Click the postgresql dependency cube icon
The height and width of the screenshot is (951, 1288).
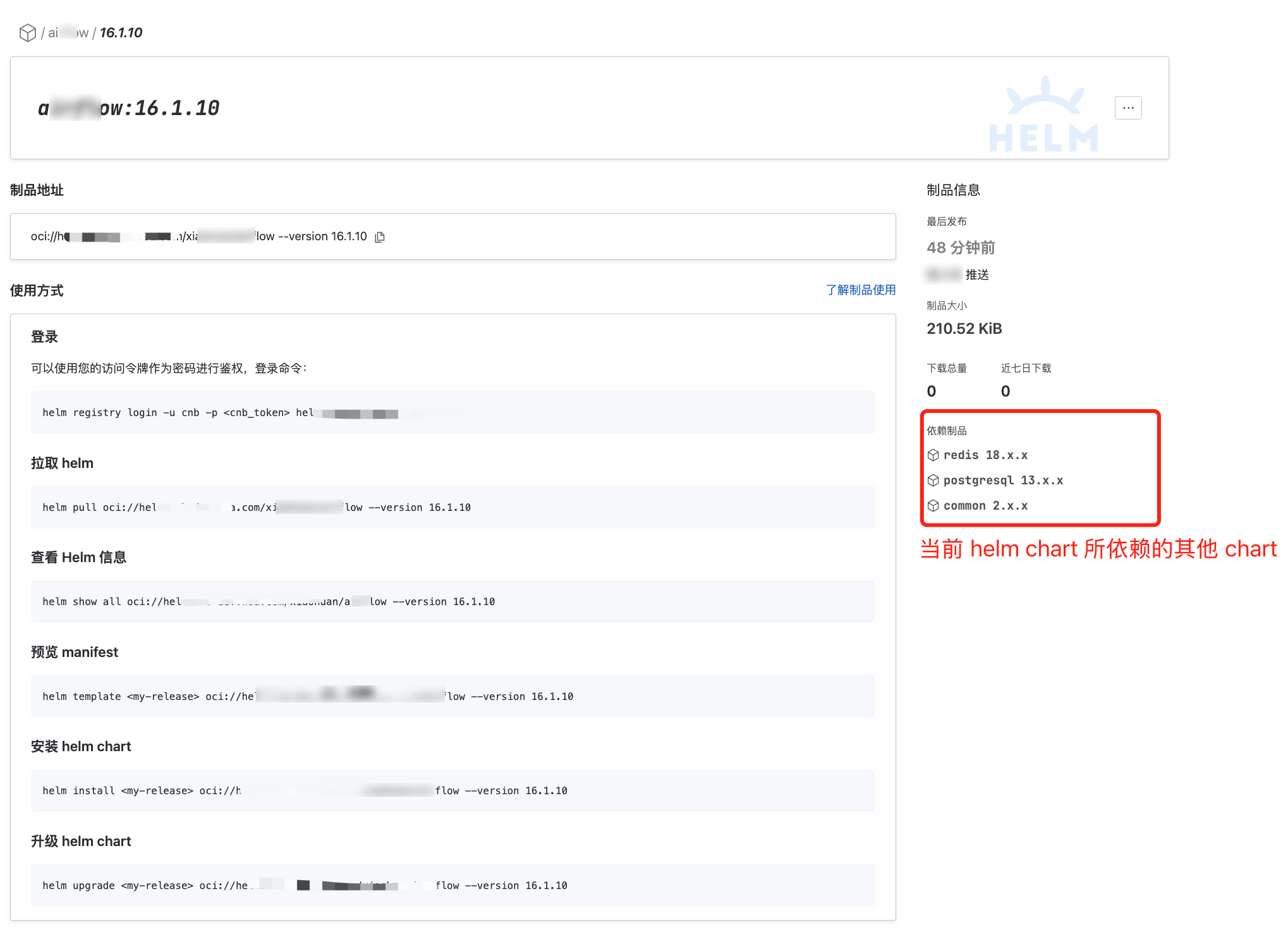[933, 481]
